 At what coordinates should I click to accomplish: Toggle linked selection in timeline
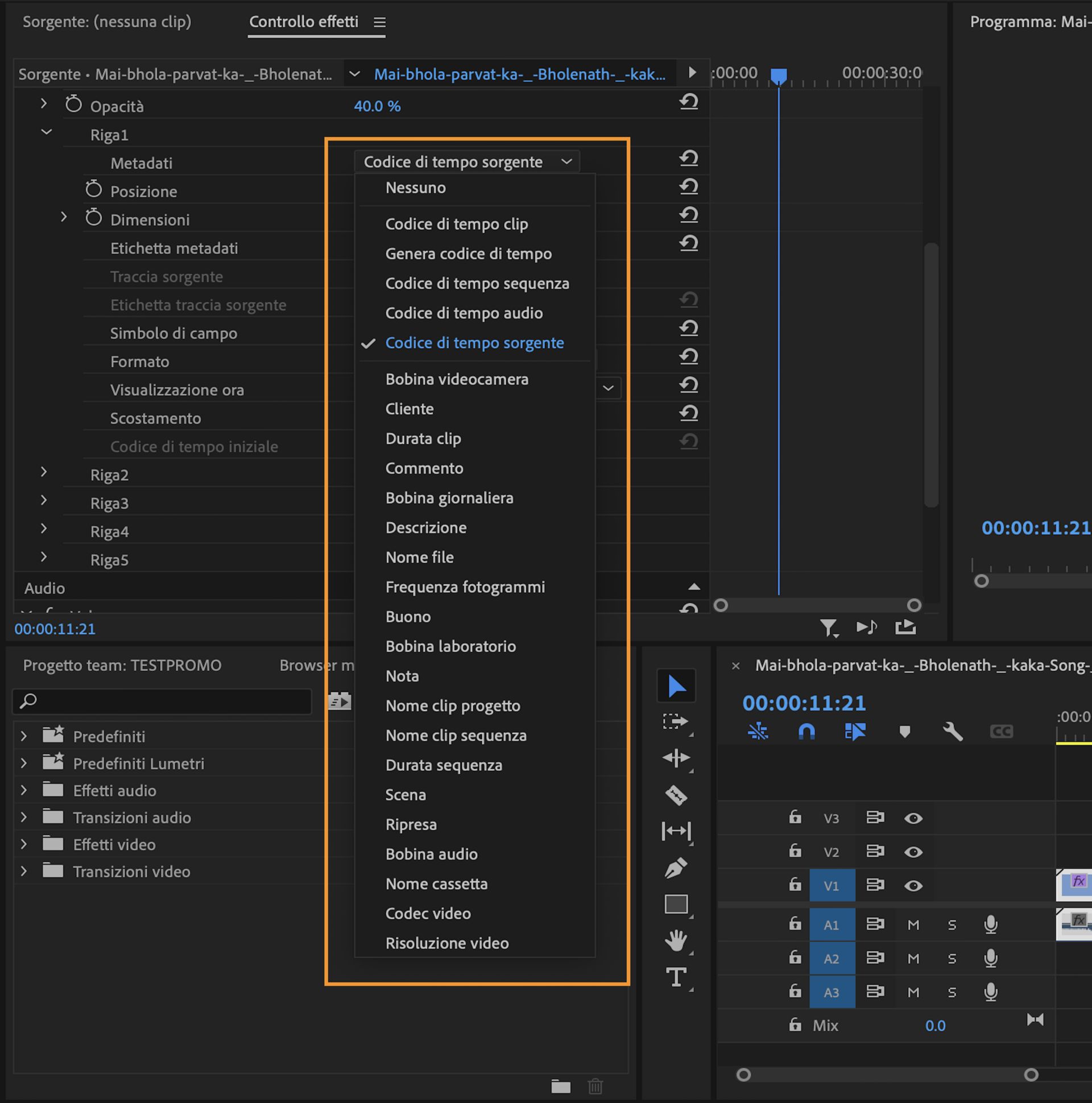point(855,732)
